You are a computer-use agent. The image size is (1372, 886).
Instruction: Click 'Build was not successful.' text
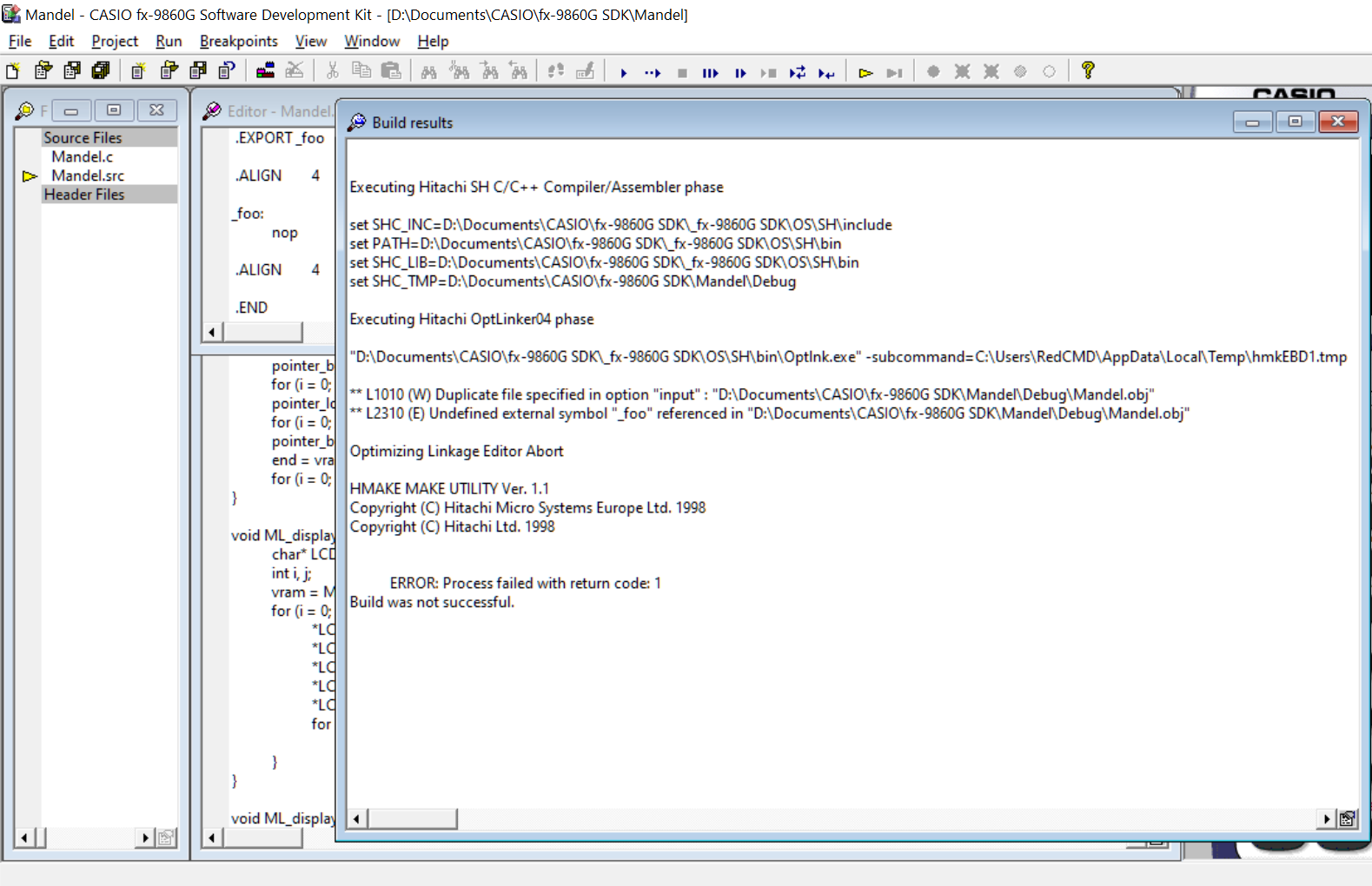(x=432, y=602)
